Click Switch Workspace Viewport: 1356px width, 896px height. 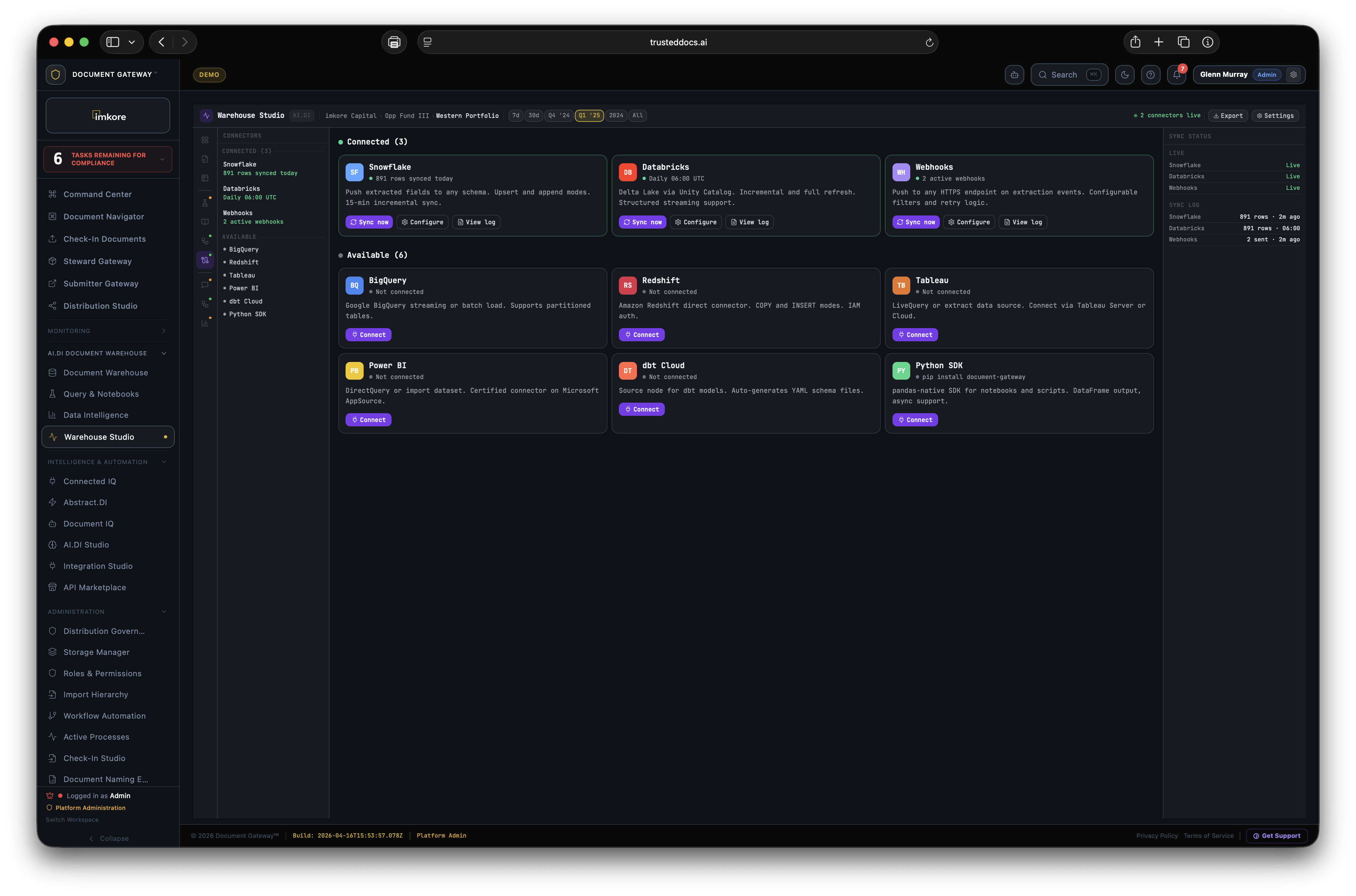point(72,819)
